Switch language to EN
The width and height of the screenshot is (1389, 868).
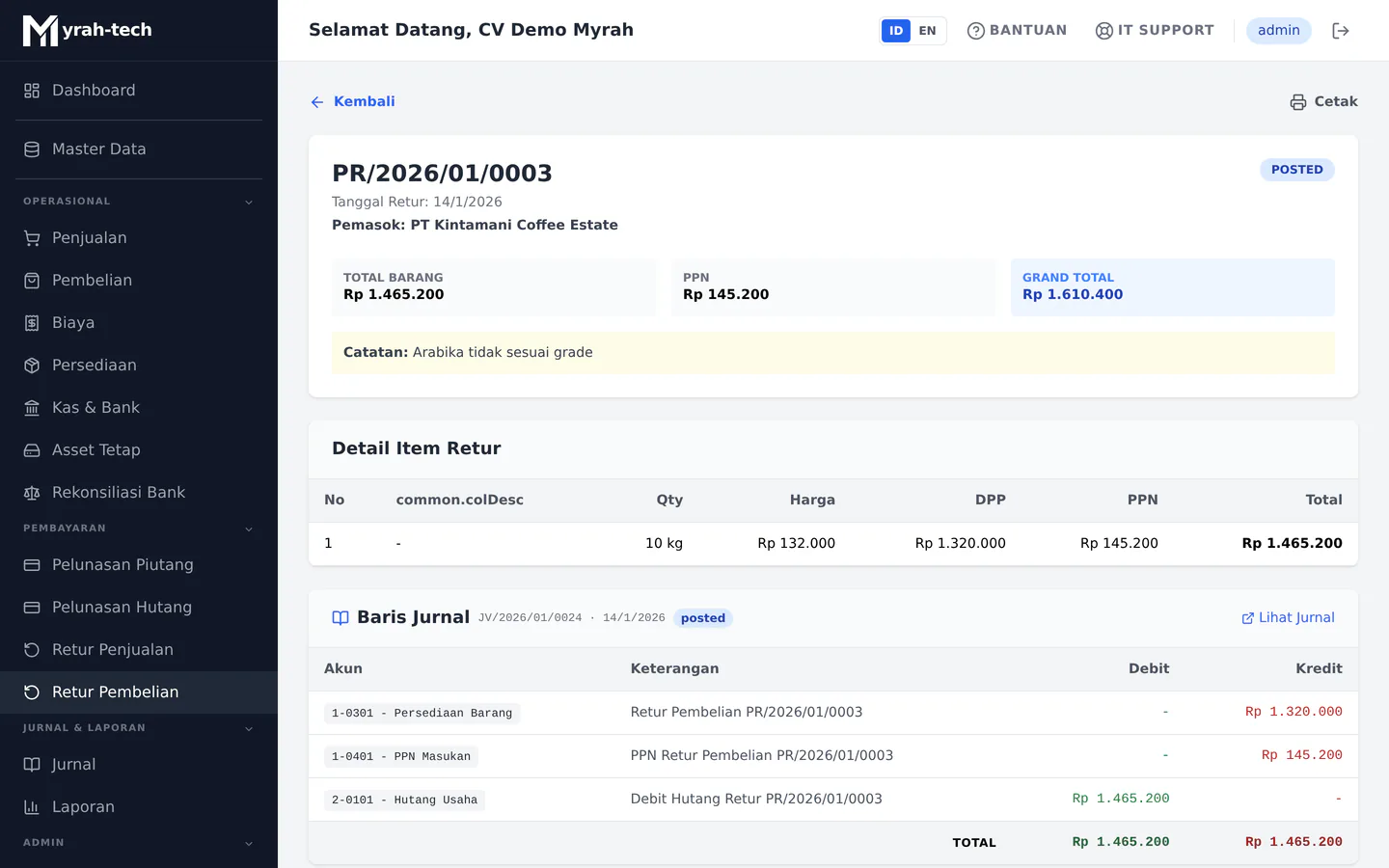click(x=928, y=31)
